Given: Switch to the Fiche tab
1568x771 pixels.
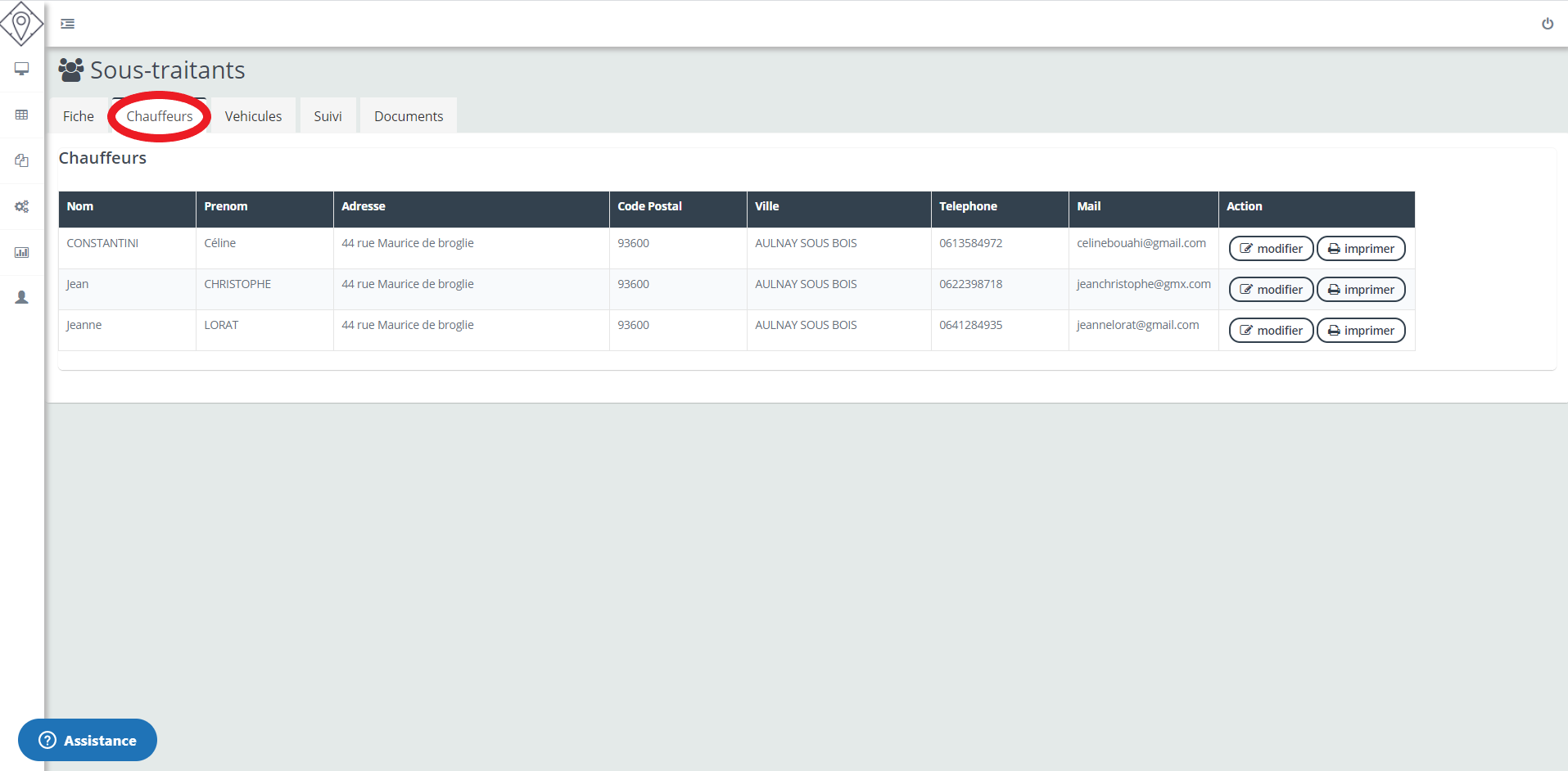Looking at the screenshot, I should click(79, 116).
